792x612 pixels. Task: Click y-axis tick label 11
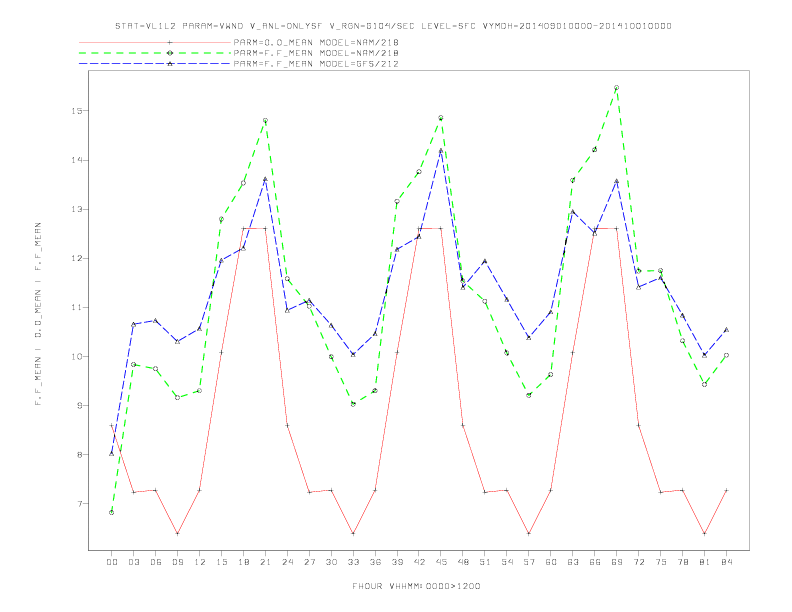77,307
